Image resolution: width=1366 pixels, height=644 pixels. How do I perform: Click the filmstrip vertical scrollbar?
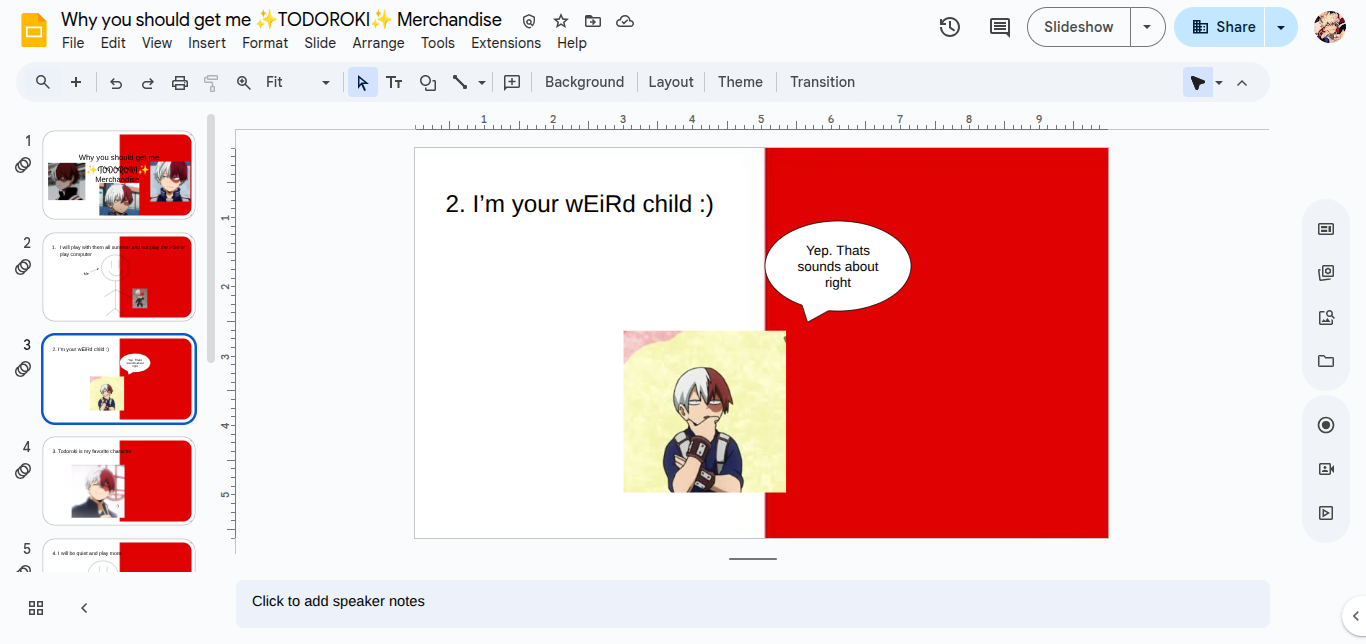pyautogui.click(x=211, y=238)
